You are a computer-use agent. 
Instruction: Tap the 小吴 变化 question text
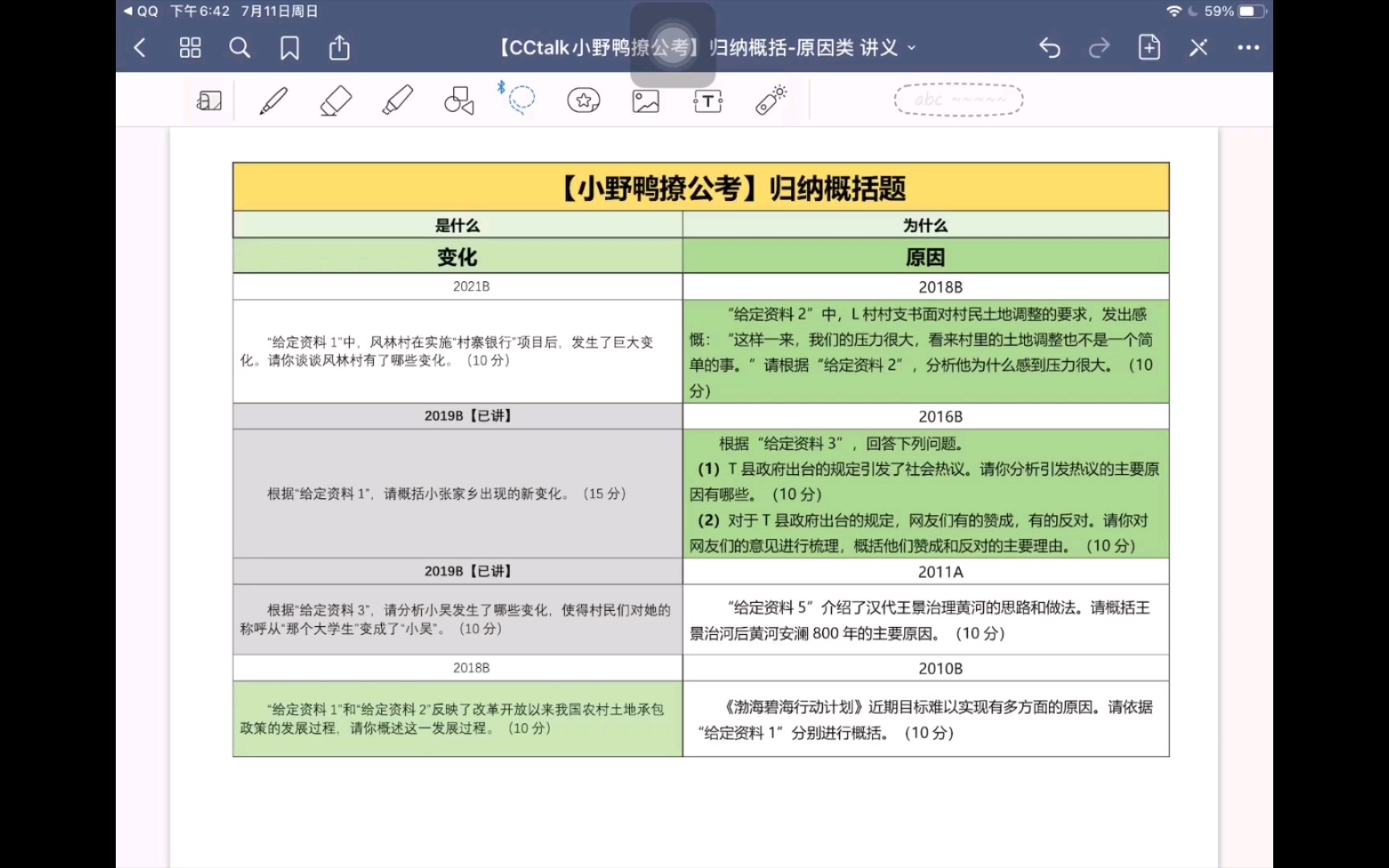click(455, 619)
